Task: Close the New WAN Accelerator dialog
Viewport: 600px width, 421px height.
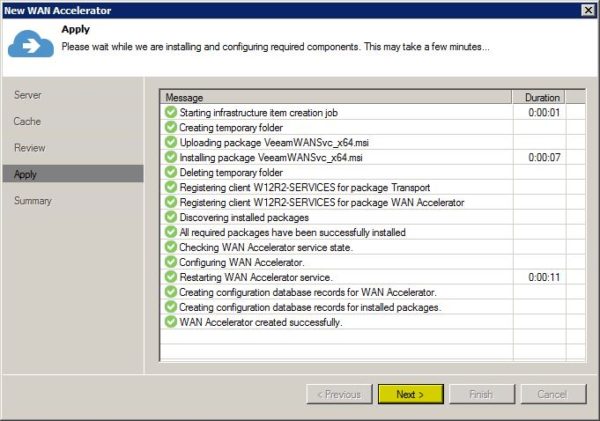Action: point(588,10)
